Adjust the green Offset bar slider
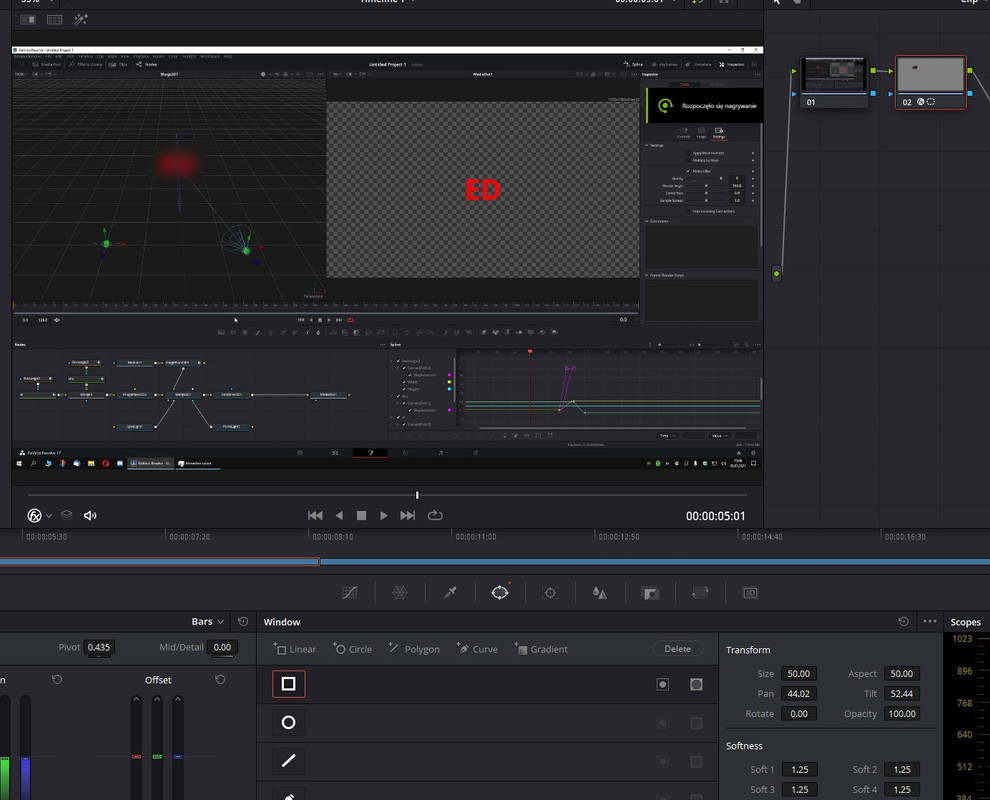The height and width of the screenshot is (800, 990). (157, 756)
